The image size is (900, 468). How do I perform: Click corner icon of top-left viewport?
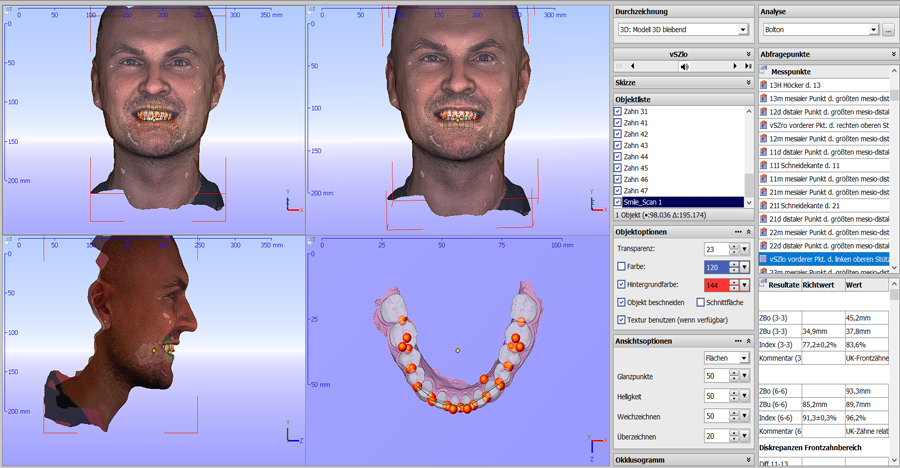[7, 10]
